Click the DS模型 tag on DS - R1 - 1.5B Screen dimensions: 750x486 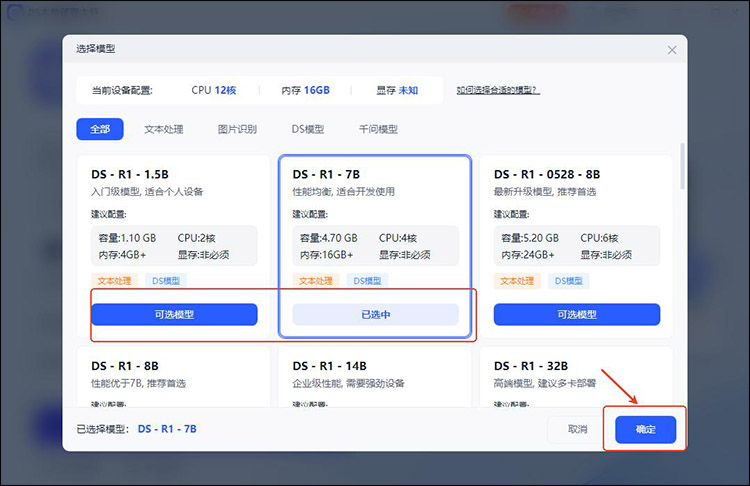(166, 281)
